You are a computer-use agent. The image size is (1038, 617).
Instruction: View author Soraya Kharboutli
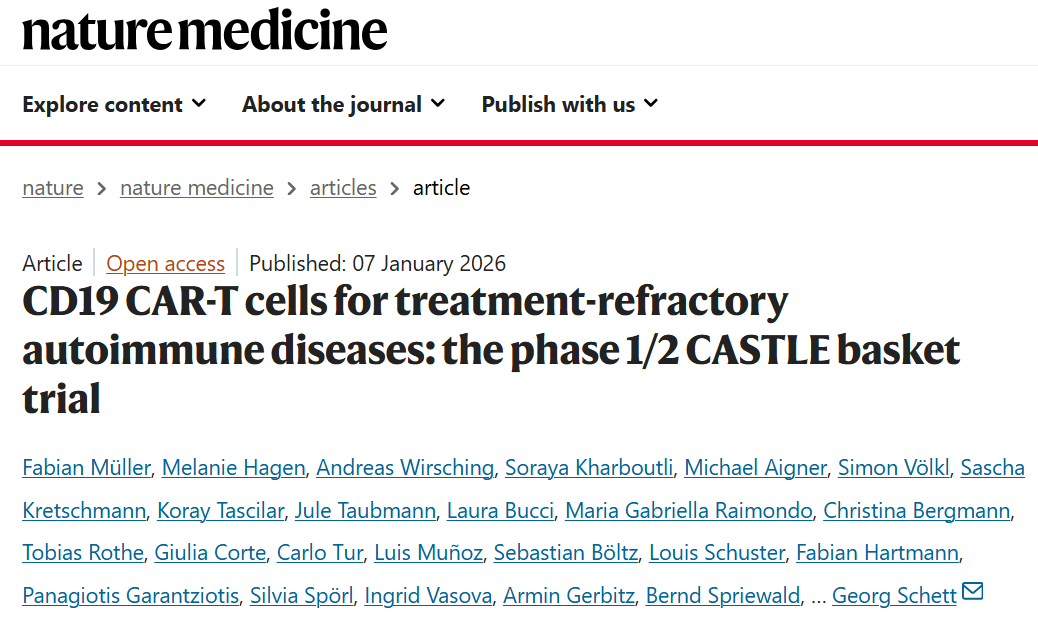(589, 467)
